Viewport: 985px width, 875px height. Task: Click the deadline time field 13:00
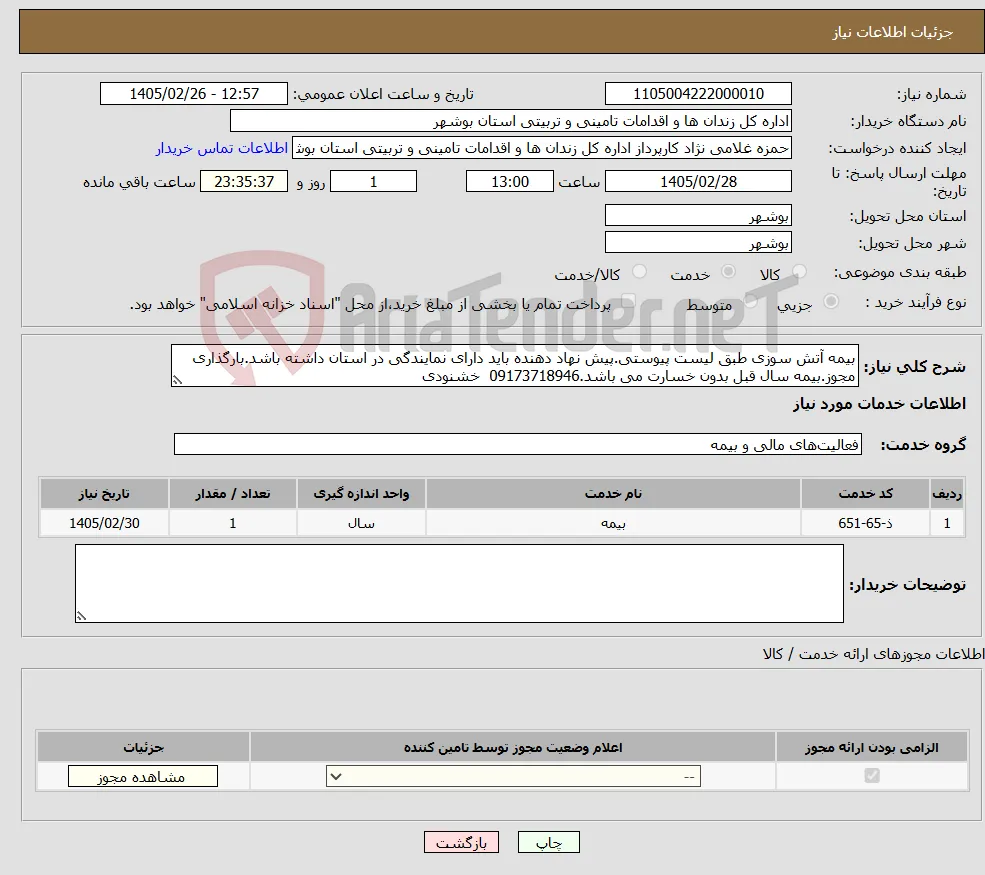tap(509, 182)
